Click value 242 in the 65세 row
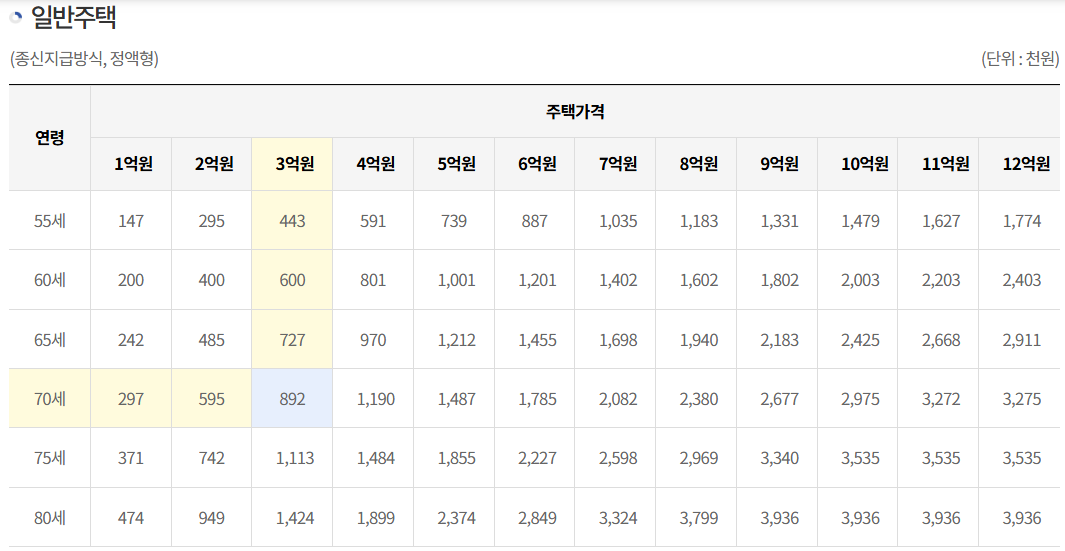This screenshot has height=551, width=1065. click(x=131, y=340)
